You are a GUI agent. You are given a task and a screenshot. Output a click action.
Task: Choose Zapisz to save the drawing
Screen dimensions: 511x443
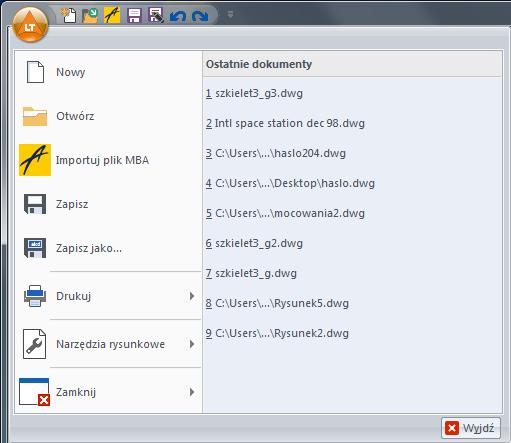pyautogui.click(x=108, y=204)
